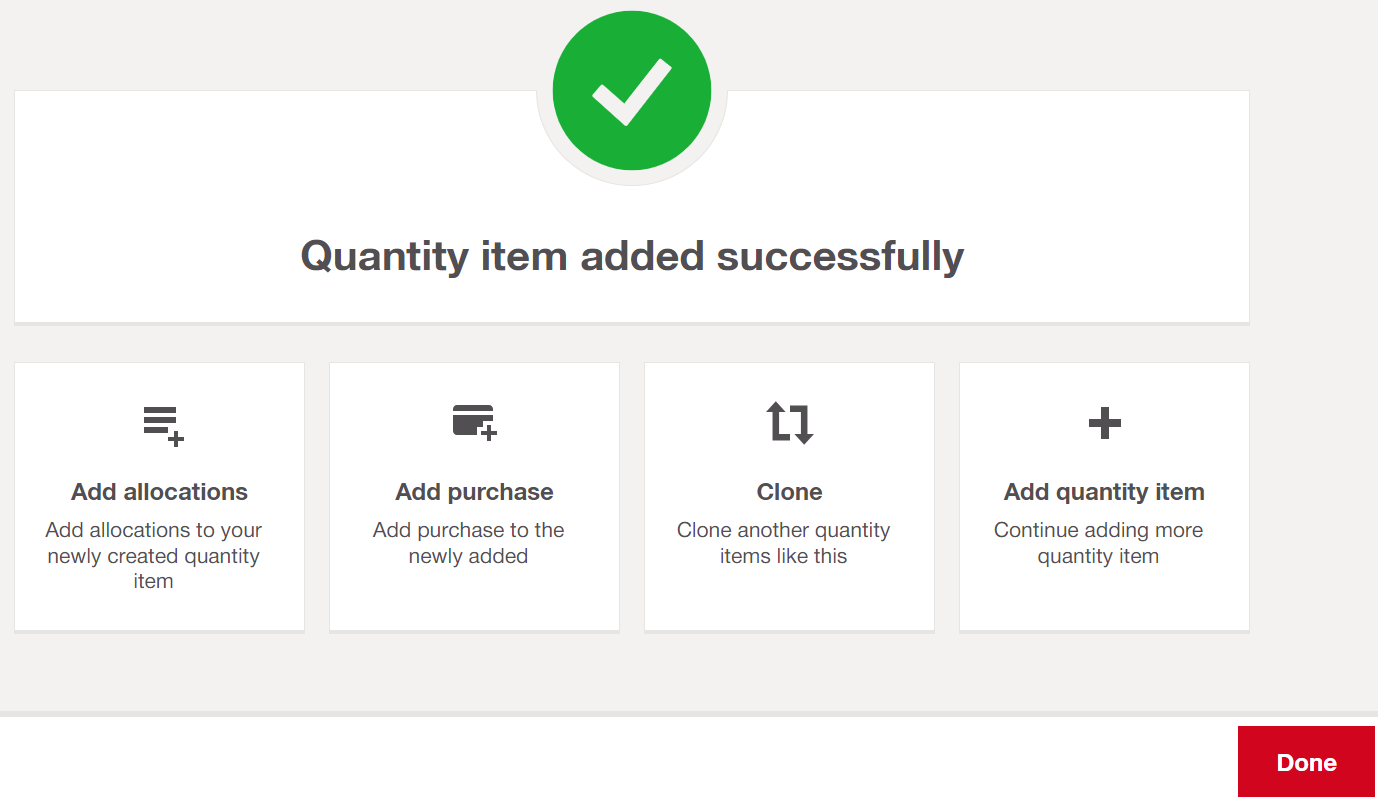Click the credit card Add purchase icon
The height and width of the screenshot is (799, 1378).
(x=474, y=422)
